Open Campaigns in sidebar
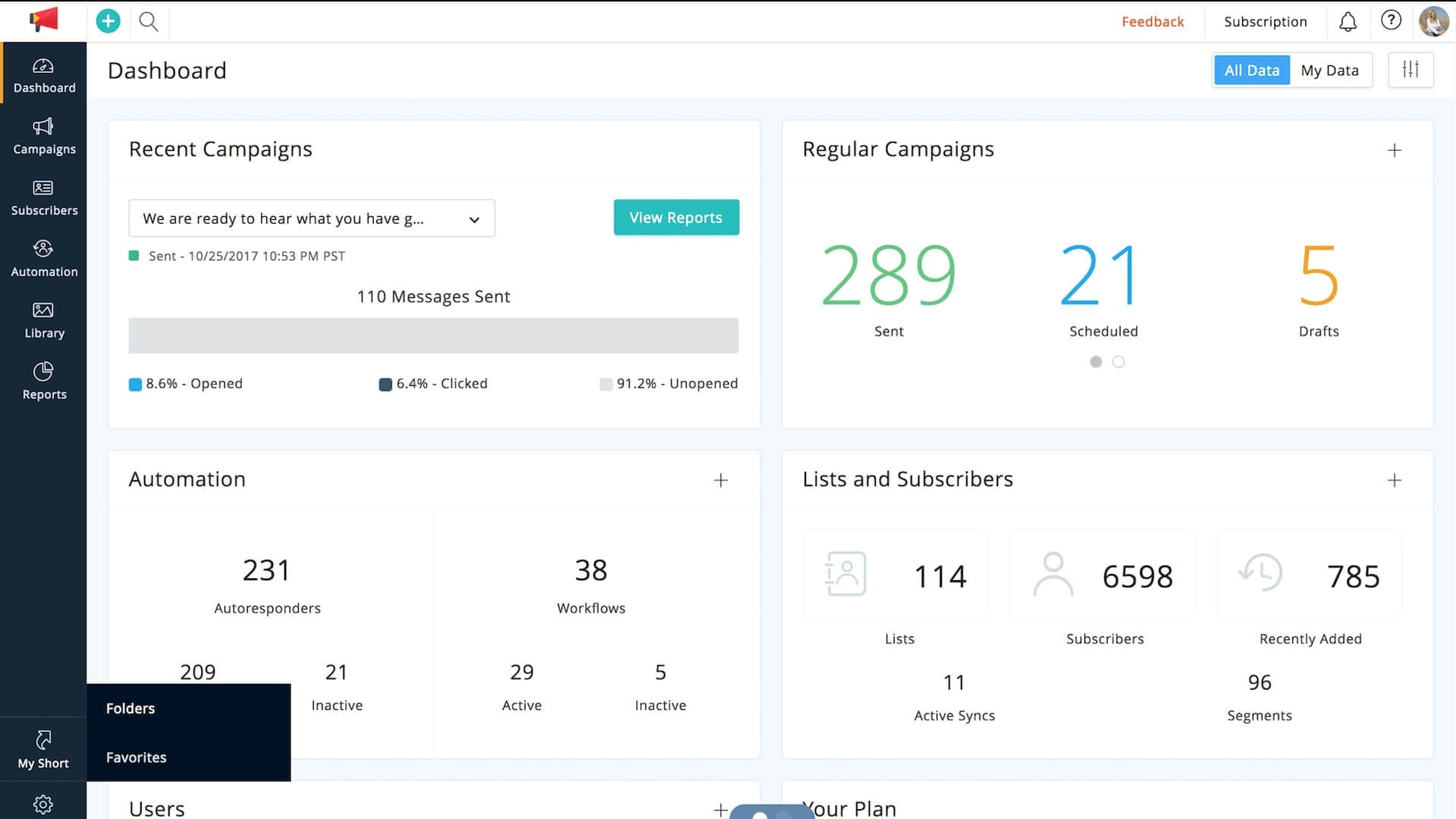 tap(44, 136)
